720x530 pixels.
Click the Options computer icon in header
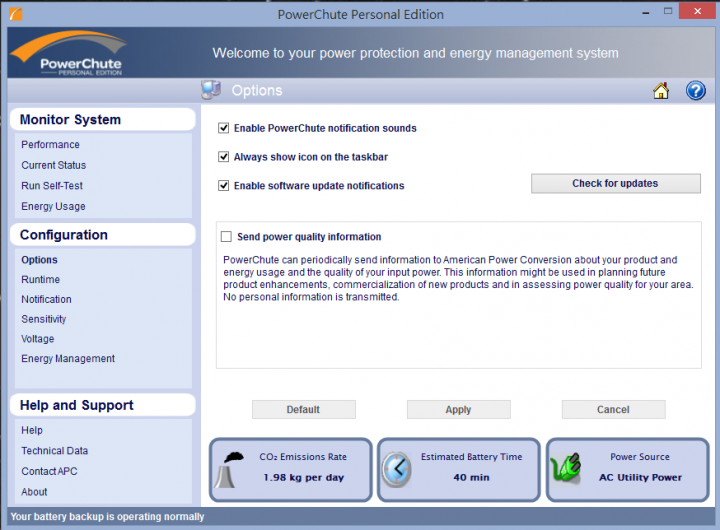click(211, 90)
